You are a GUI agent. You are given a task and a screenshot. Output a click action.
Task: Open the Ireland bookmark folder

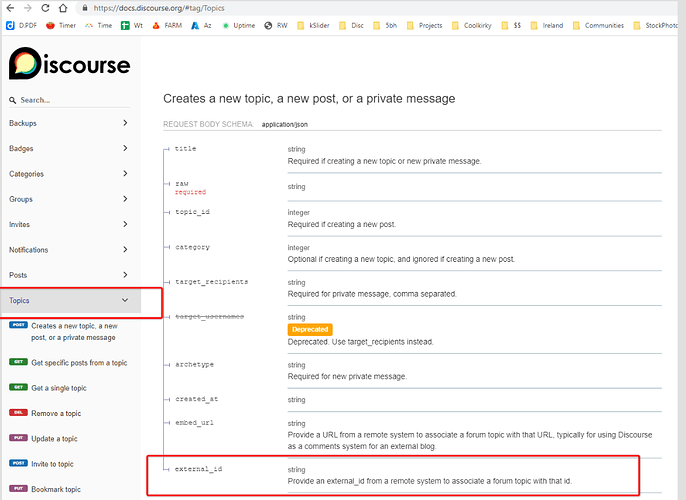547,25
